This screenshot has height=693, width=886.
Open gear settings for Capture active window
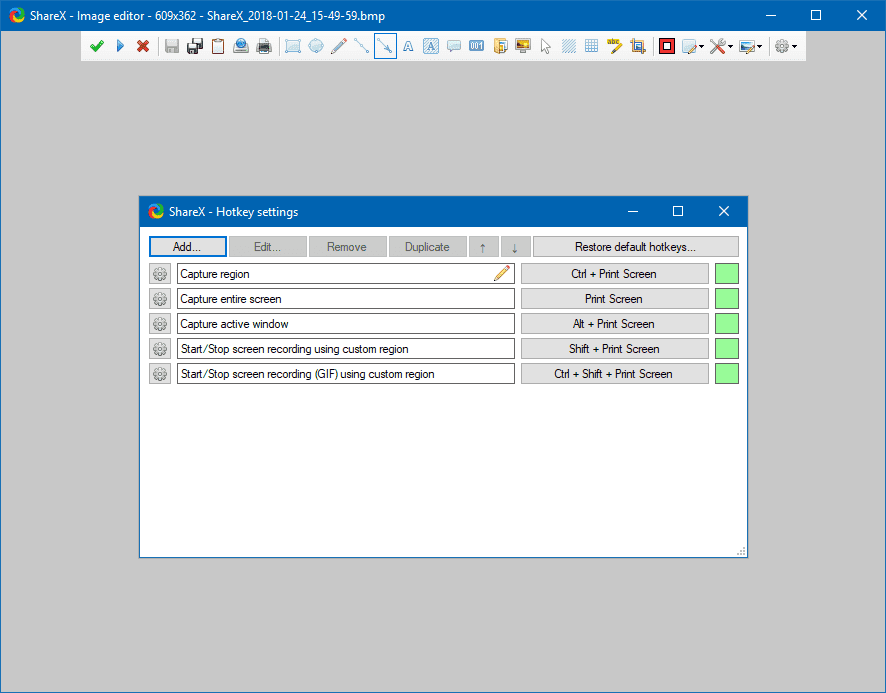160,323
